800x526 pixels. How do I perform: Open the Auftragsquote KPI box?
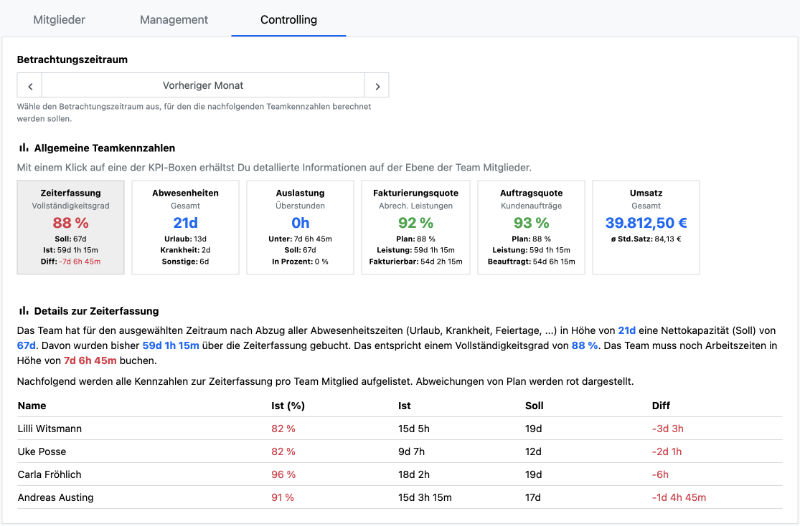pyautogui.click(x=530, y=227)
